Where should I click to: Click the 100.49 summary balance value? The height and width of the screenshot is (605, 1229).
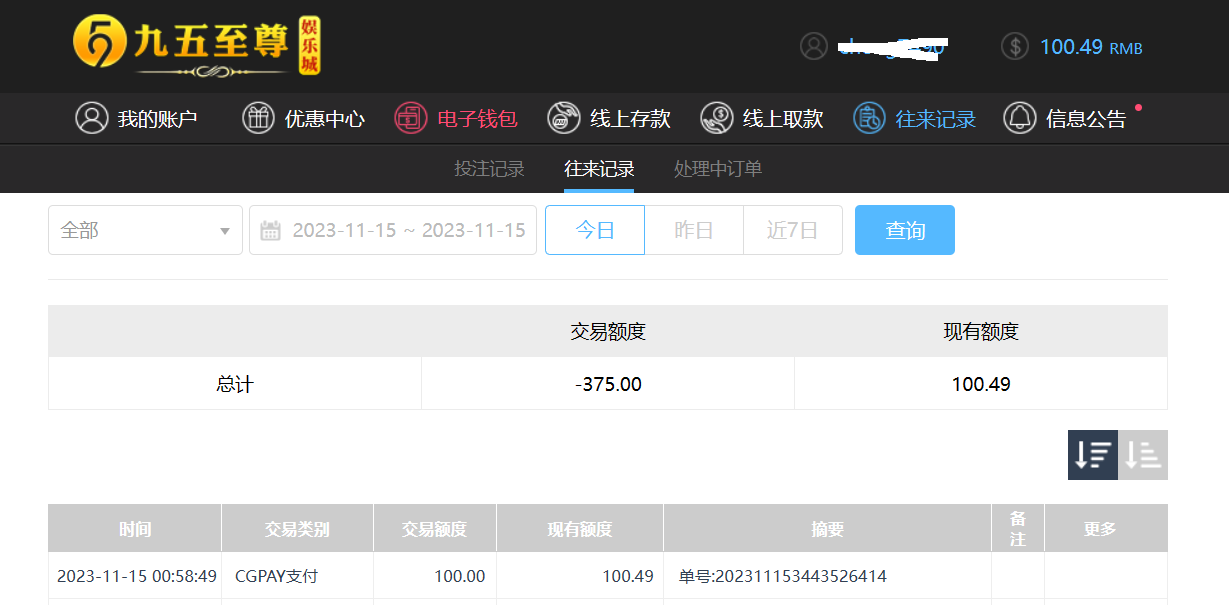point(981,384)
